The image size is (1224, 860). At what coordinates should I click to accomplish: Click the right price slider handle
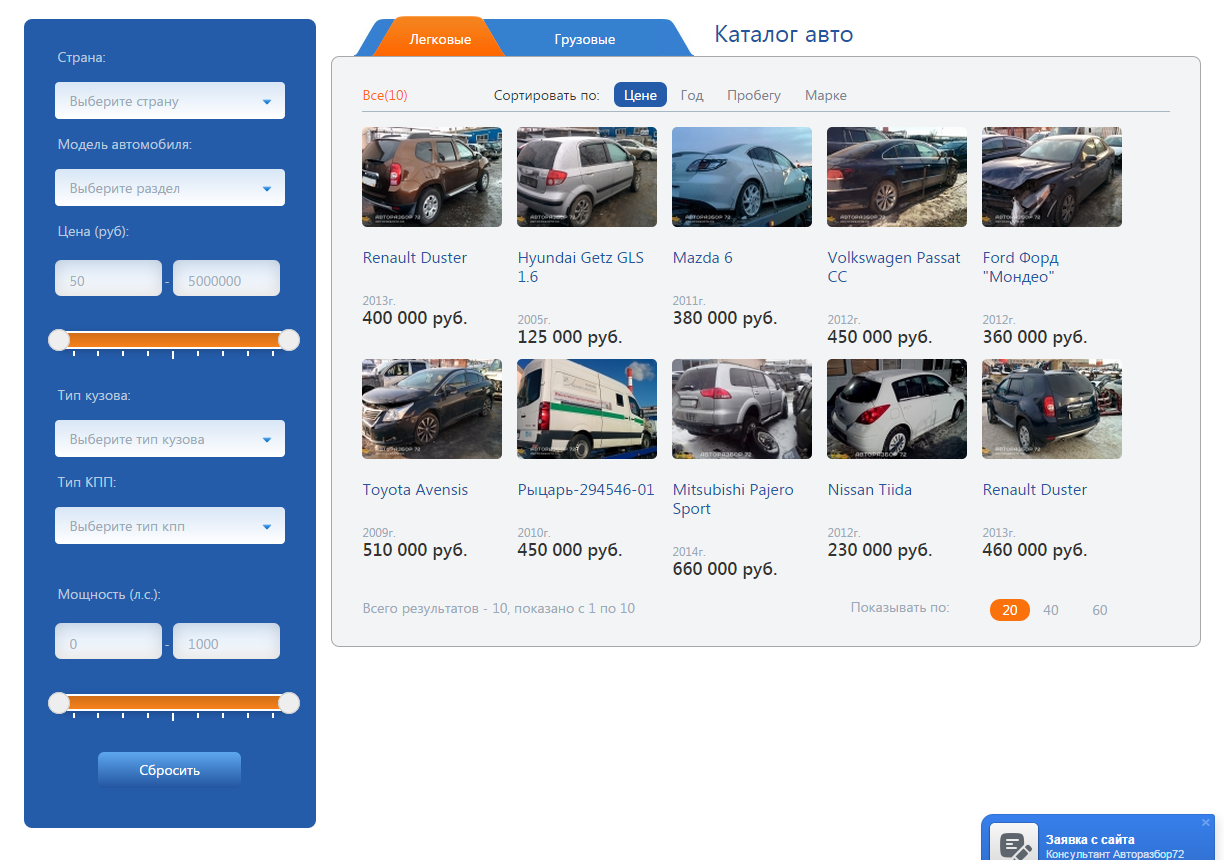(x=289, y=341)
